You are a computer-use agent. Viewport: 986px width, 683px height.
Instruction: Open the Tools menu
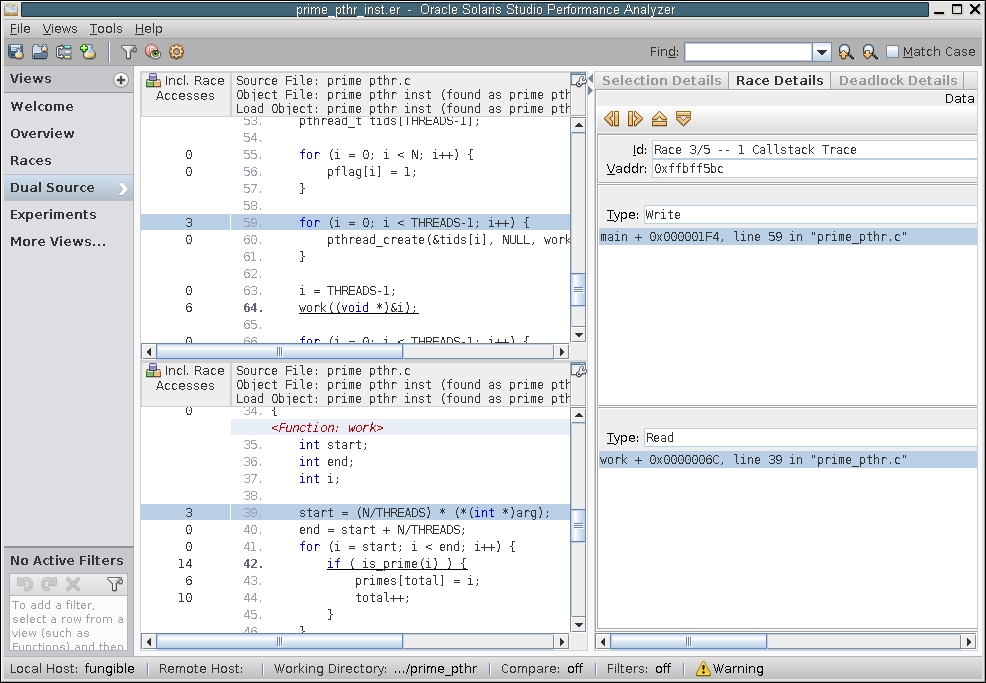pyautogui.click(x=106, y=29)
